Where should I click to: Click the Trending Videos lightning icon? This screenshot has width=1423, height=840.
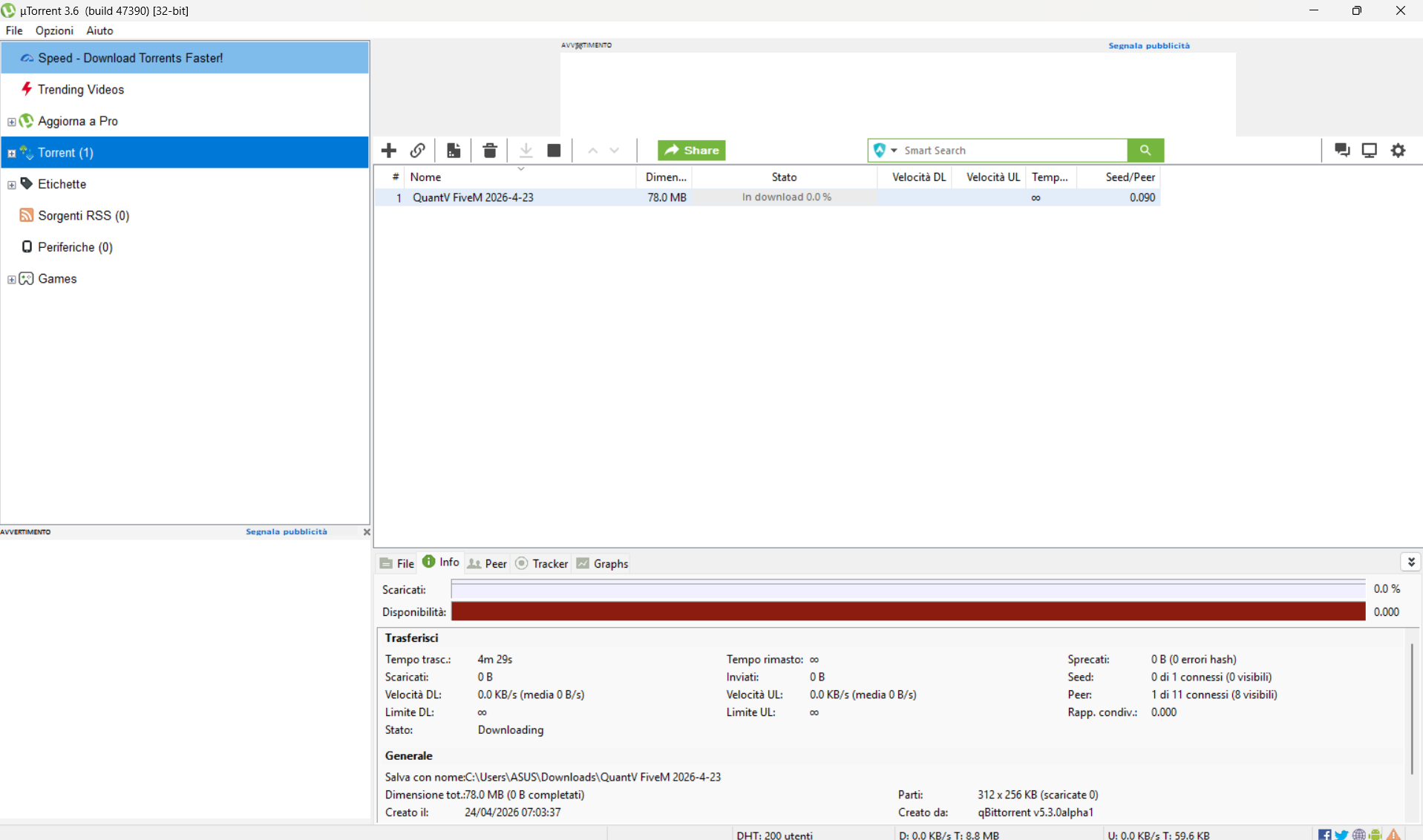coord(27,89)
